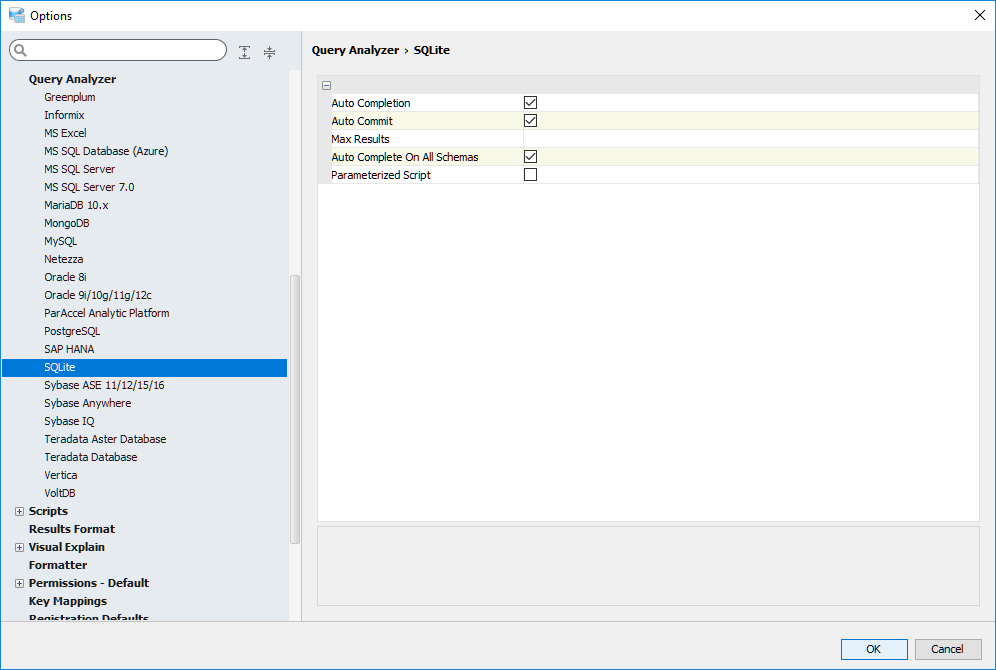The image size is (996, 670).
Task: Click the expand all tree icon
Action: [x=245, y=52]
